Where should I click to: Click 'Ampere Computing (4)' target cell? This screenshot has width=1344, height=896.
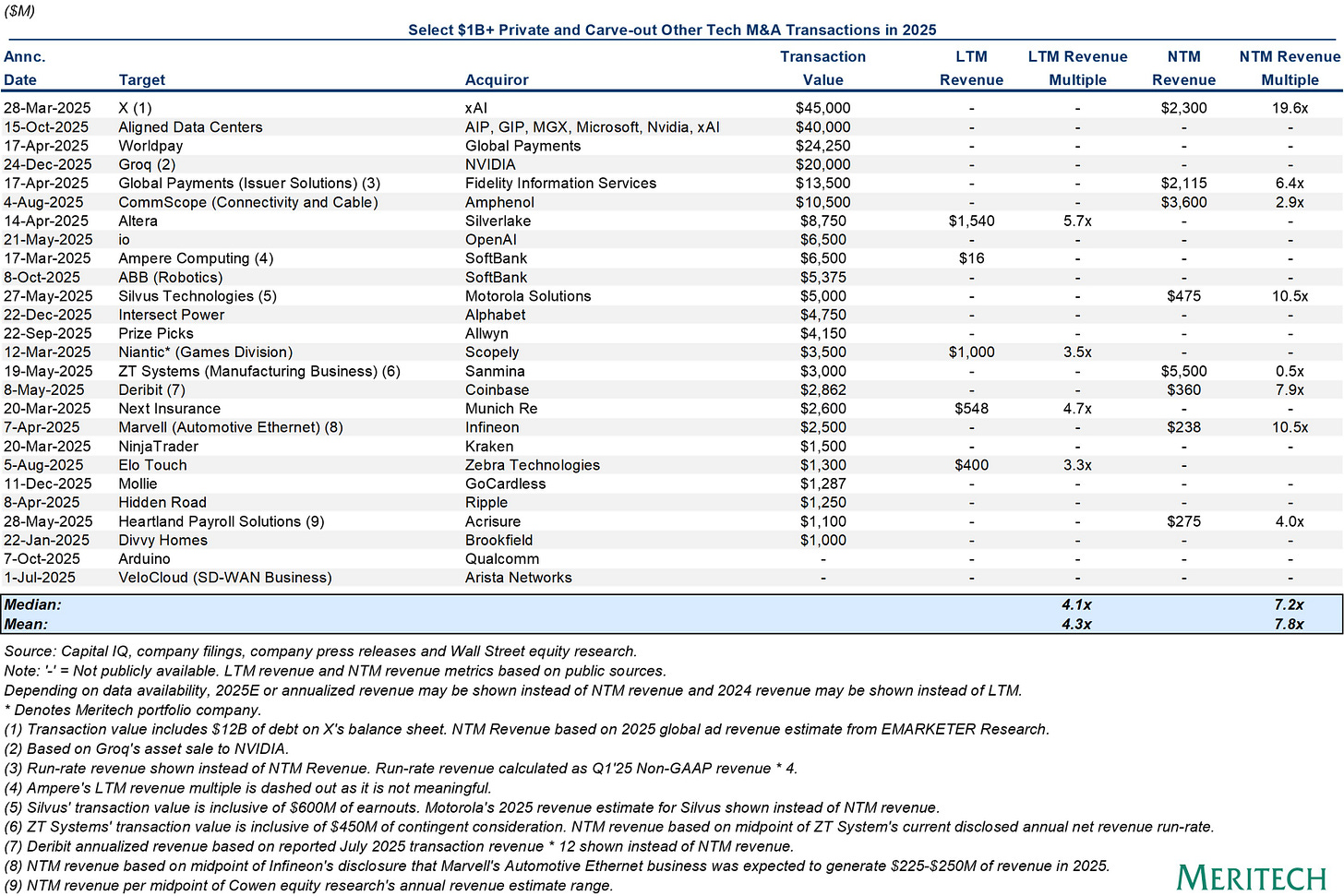(x=196, y=258)
